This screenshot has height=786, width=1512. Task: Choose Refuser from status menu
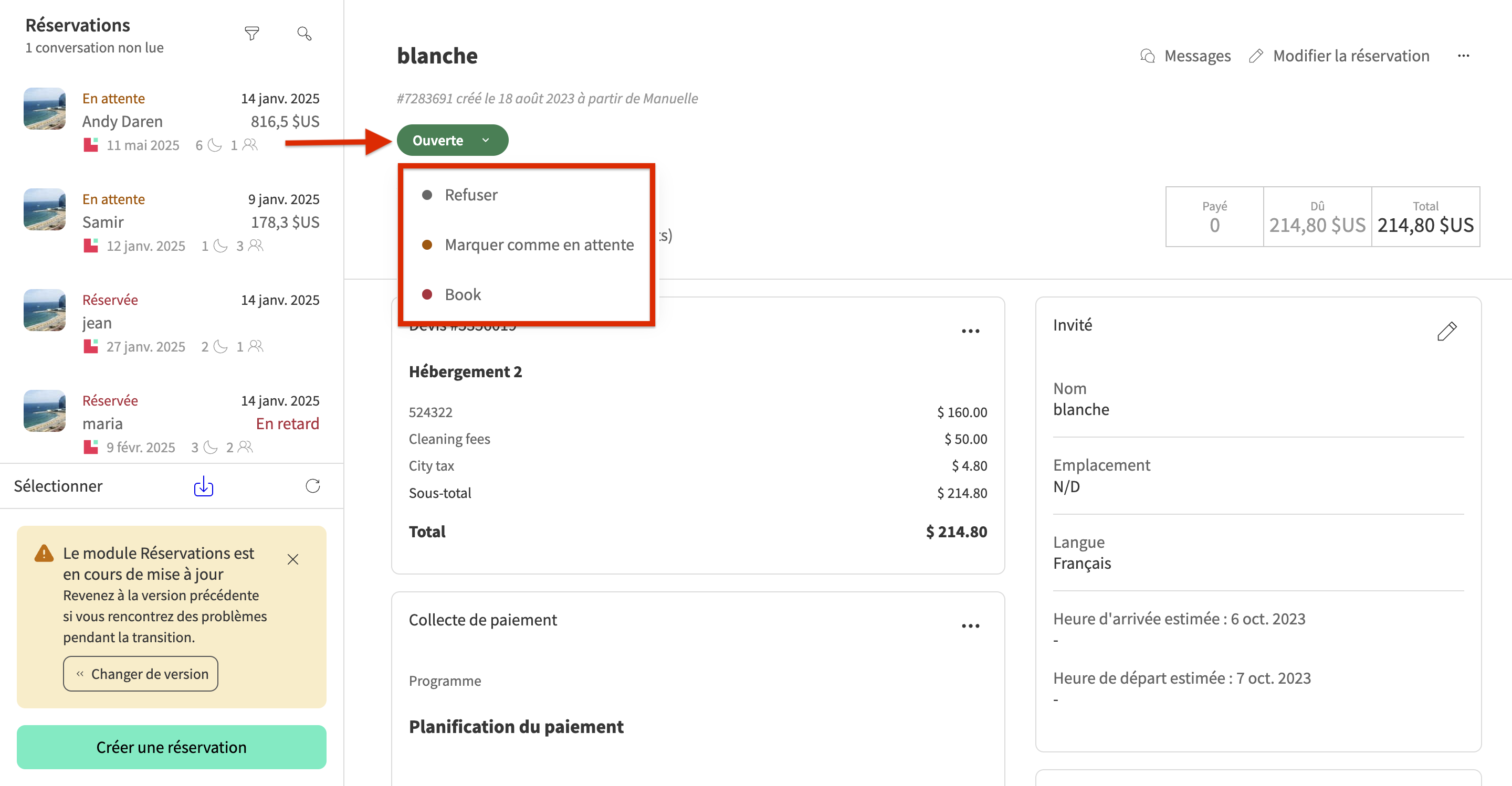pos(471,195)
